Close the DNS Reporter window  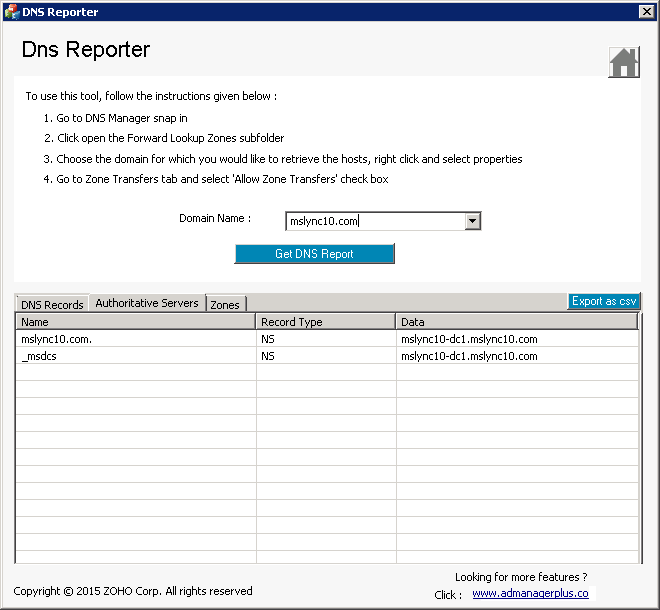646,12
